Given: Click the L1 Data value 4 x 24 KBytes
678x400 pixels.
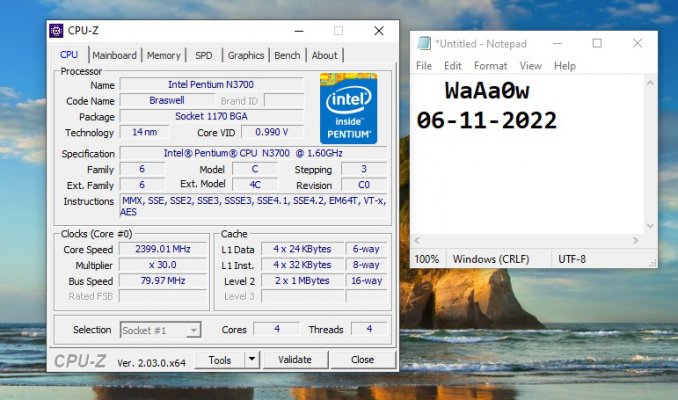Looking at the screenshot, I should 302,249.
